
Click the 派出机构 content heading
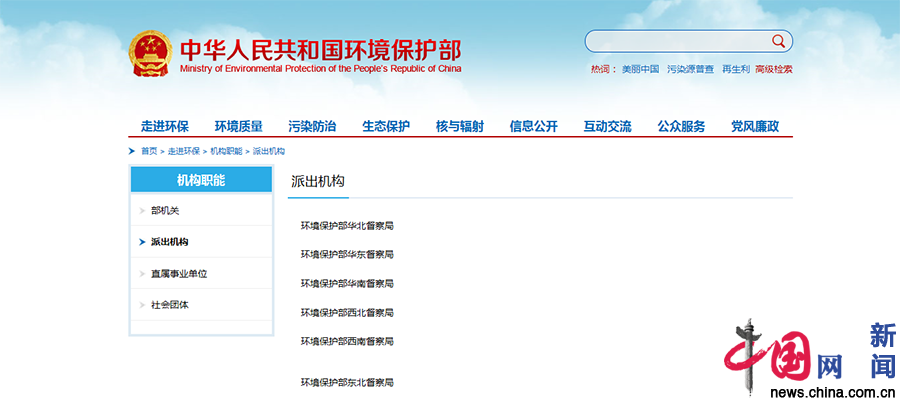(318, 181)
